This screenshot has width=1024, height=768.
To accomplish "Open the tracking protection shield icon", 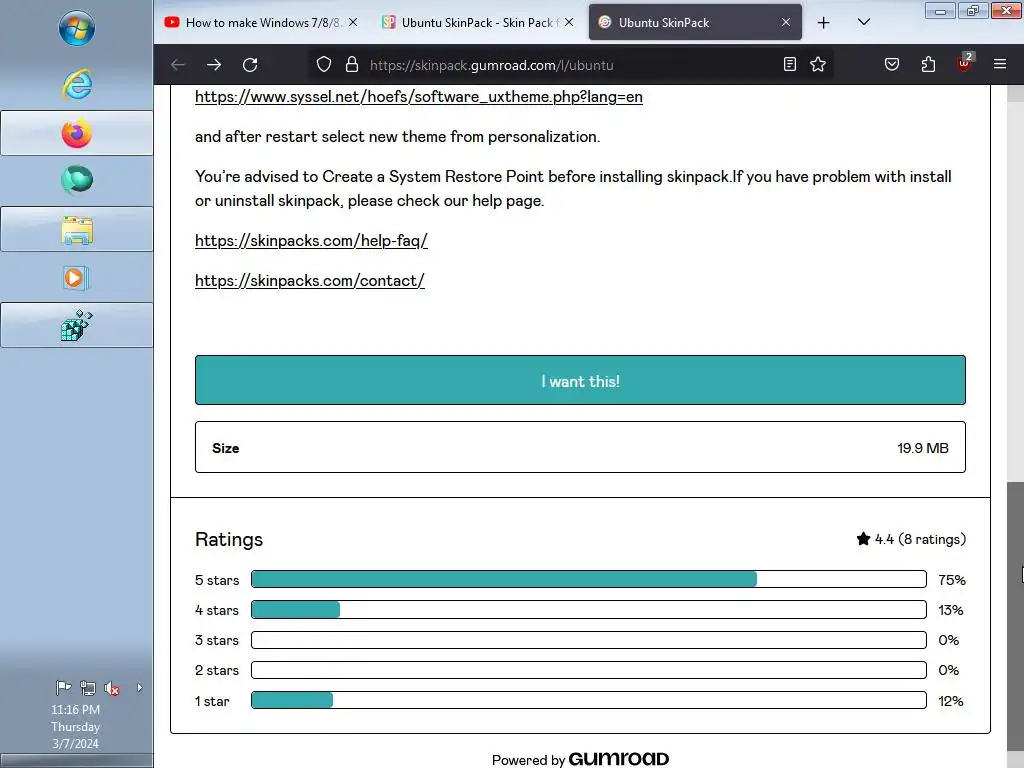I will (x=324, y=65).
